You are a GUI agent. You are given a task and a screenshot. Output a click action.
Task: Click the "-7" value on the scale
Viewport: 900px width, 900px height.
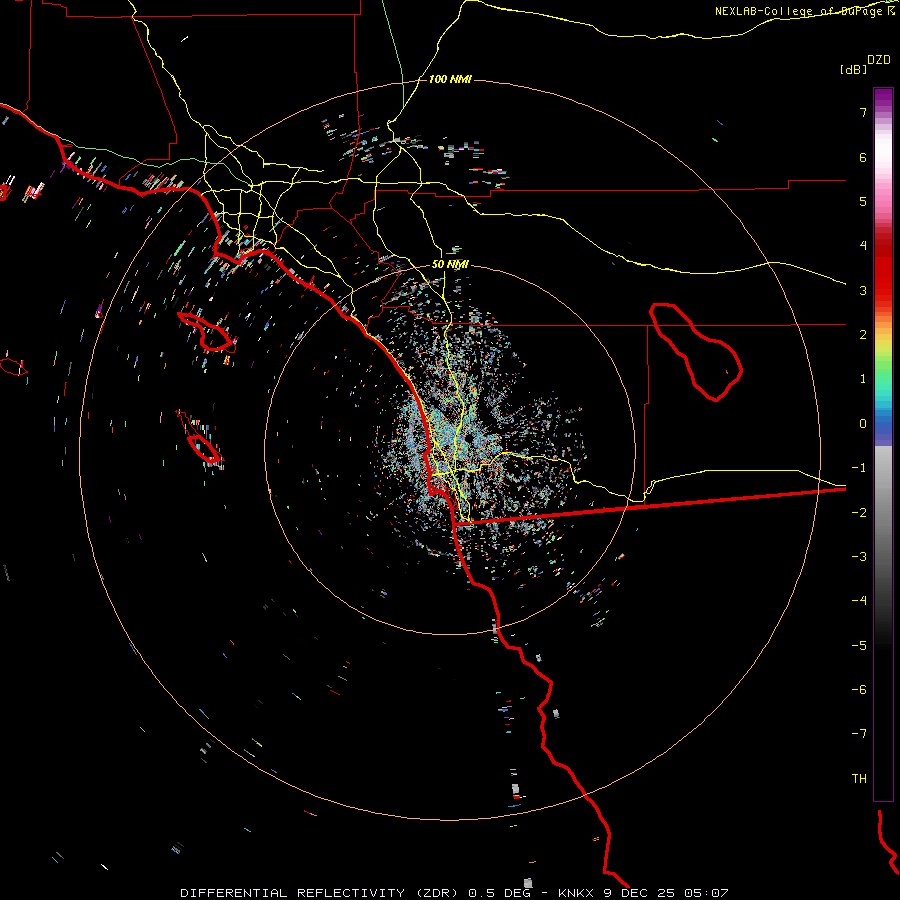[x=859, y=734]
